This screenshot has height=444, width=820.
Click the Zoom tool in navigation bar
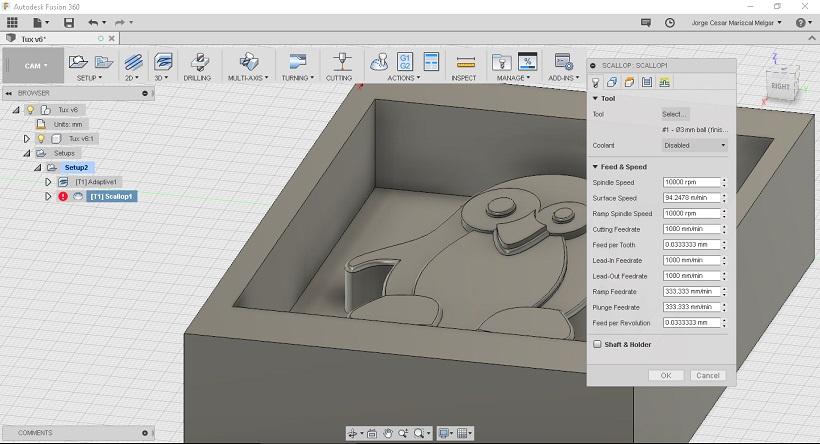403,433
